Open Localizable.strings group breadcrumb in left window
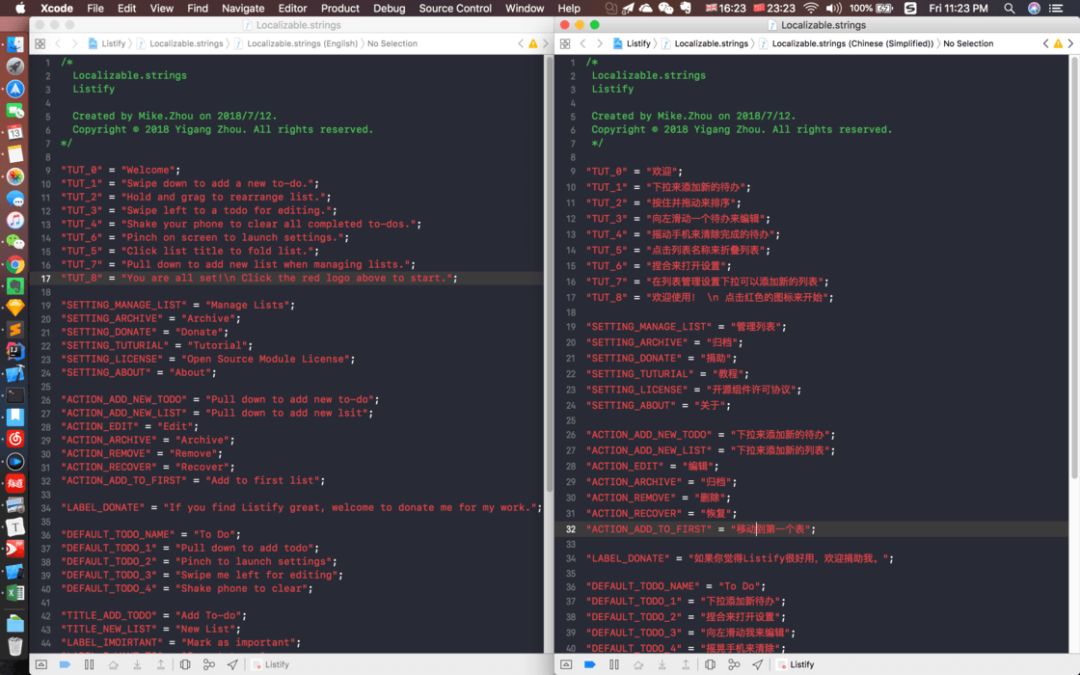The width and height of the screenshot is (1080, 675). coord(180,43)
